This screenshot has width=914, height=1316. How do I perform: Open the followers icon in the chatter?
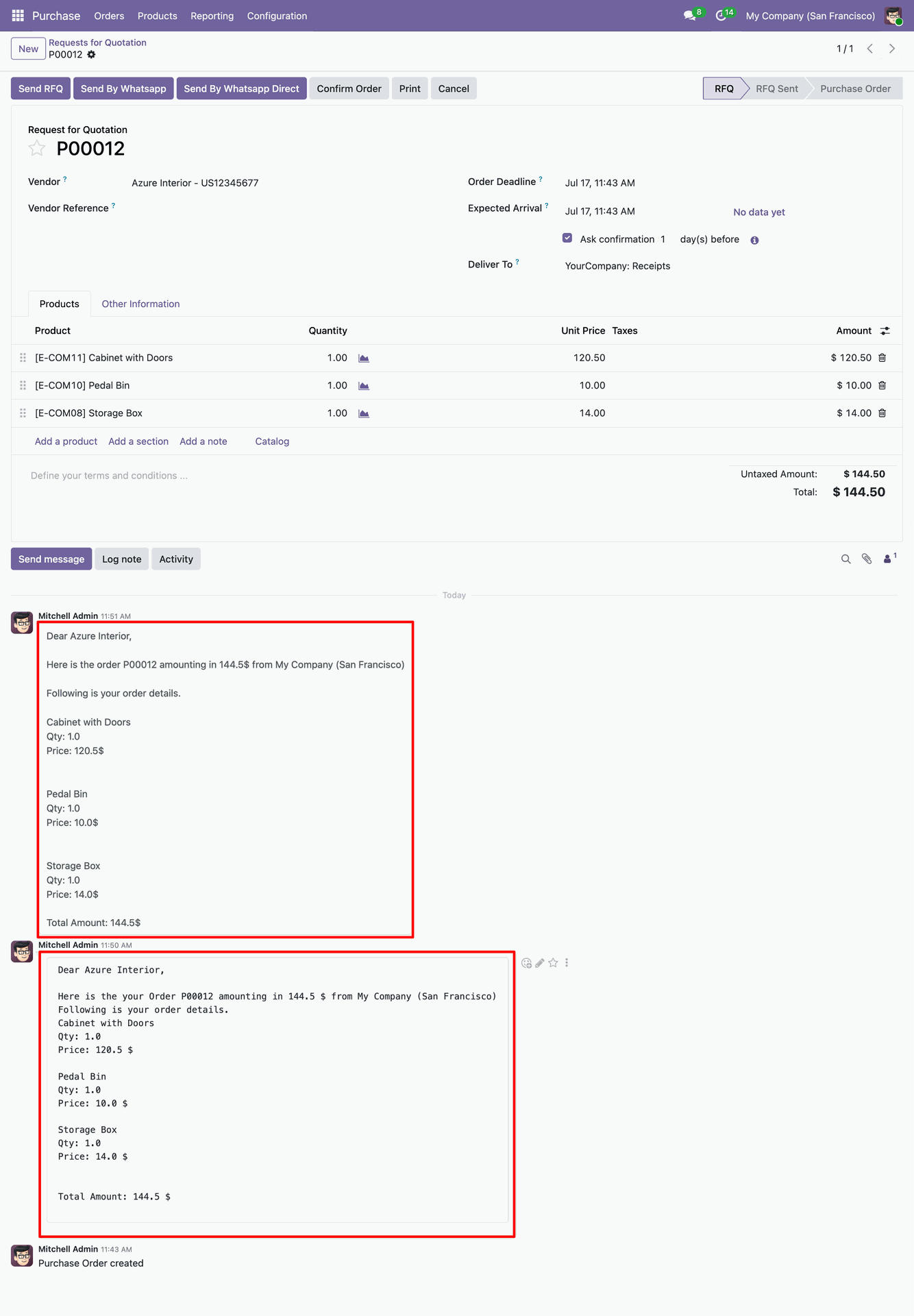(889, 559)
